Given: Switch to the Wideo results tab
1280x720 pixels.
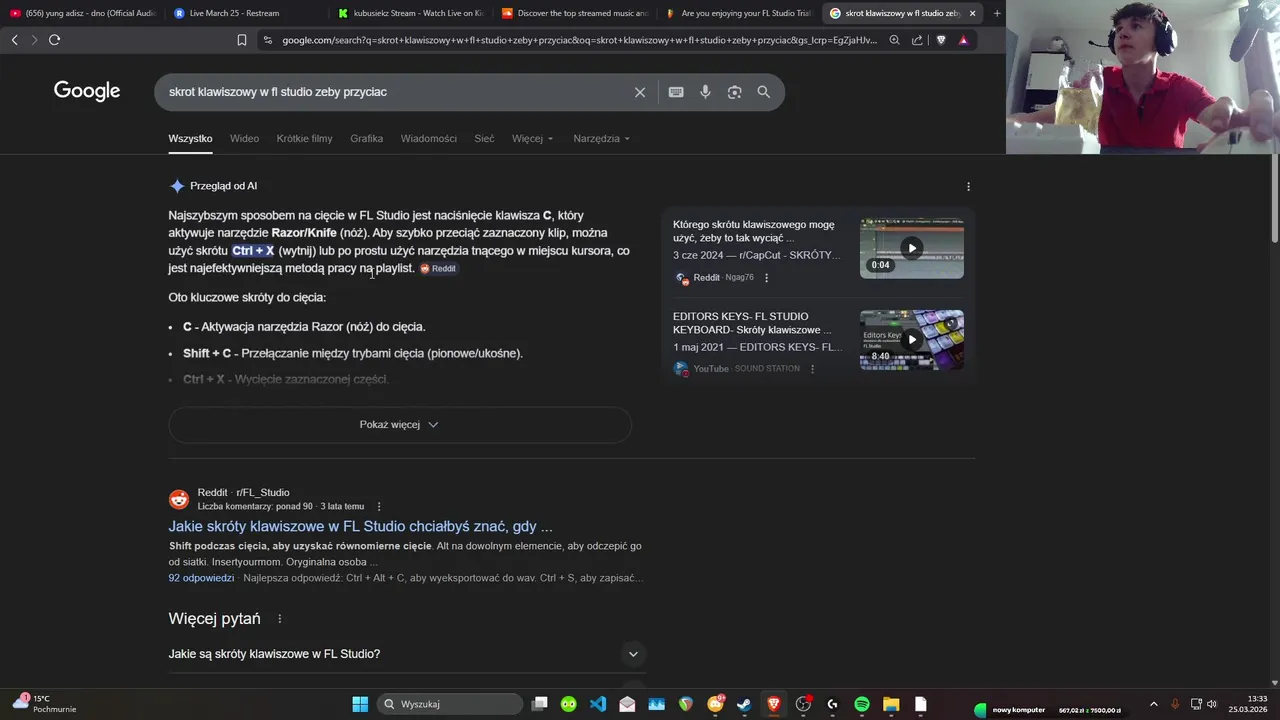Looking at the screenshot, I should tap(244, 139).
